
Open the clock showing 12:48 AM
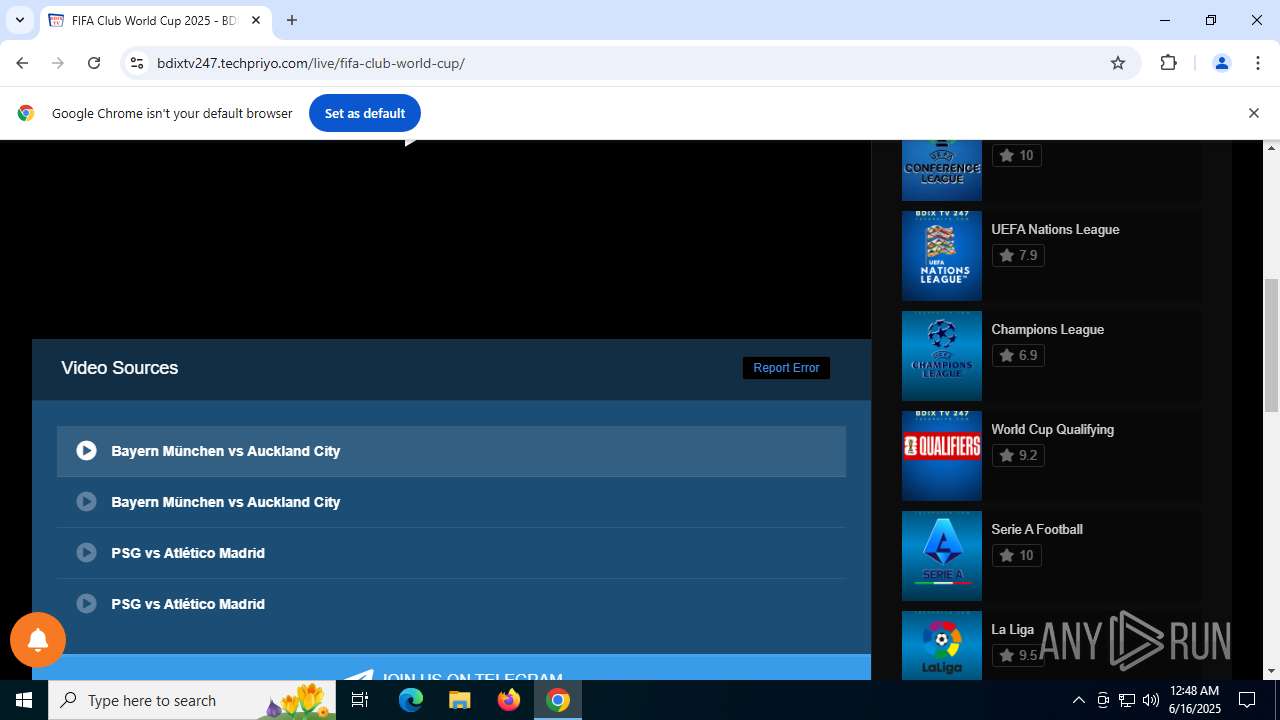point(1194,700)
